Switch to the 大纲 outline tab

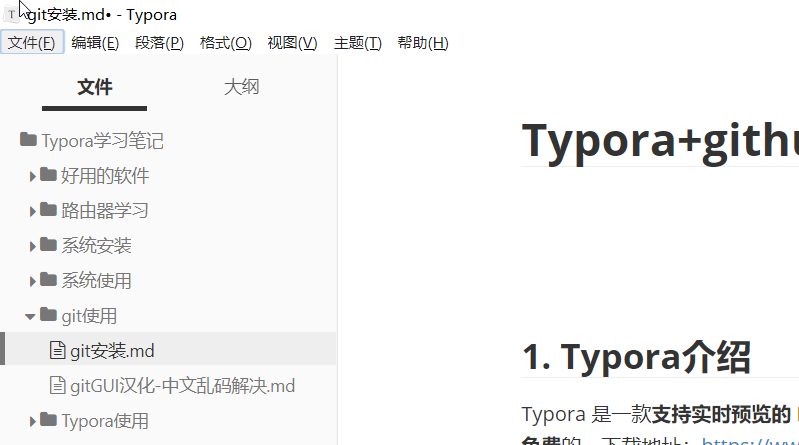pos(242,87)
